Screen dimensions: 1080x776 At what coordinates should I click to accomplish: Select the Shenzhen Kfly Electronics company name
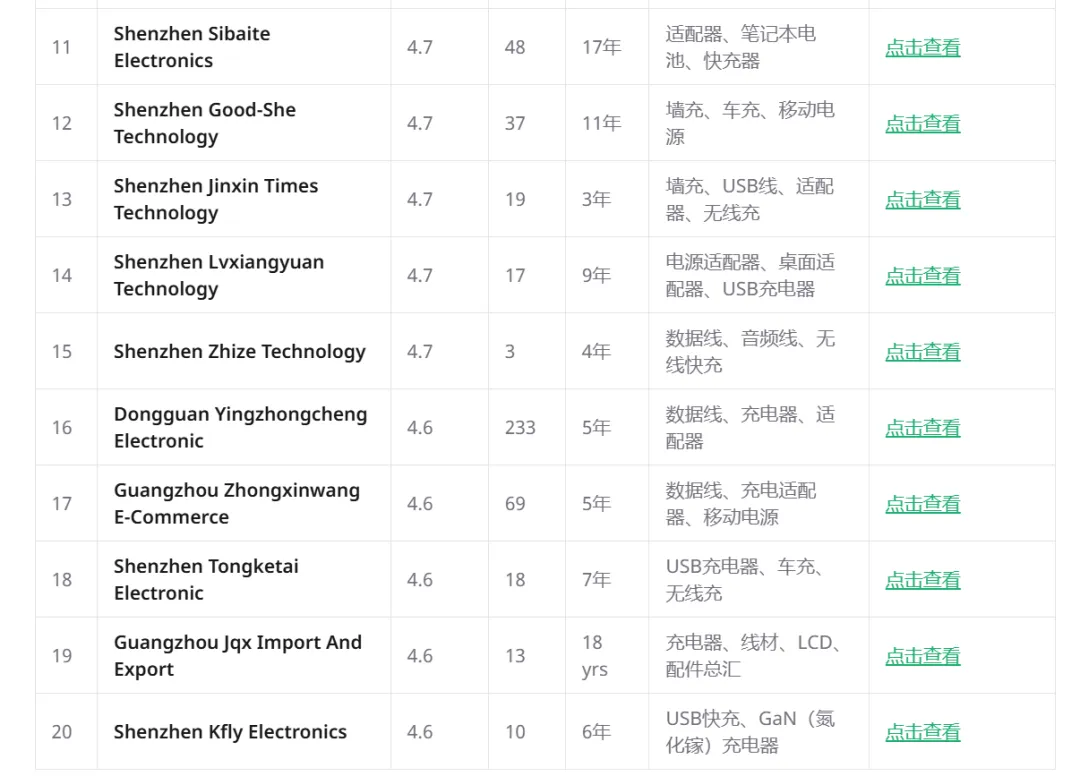(x=230, y=732)
